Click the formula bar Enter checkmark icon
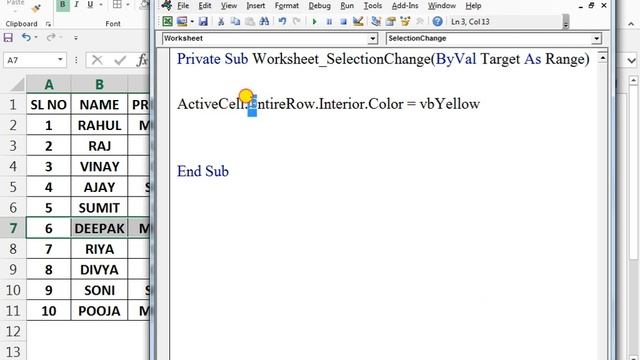 (x=120, y=60)
